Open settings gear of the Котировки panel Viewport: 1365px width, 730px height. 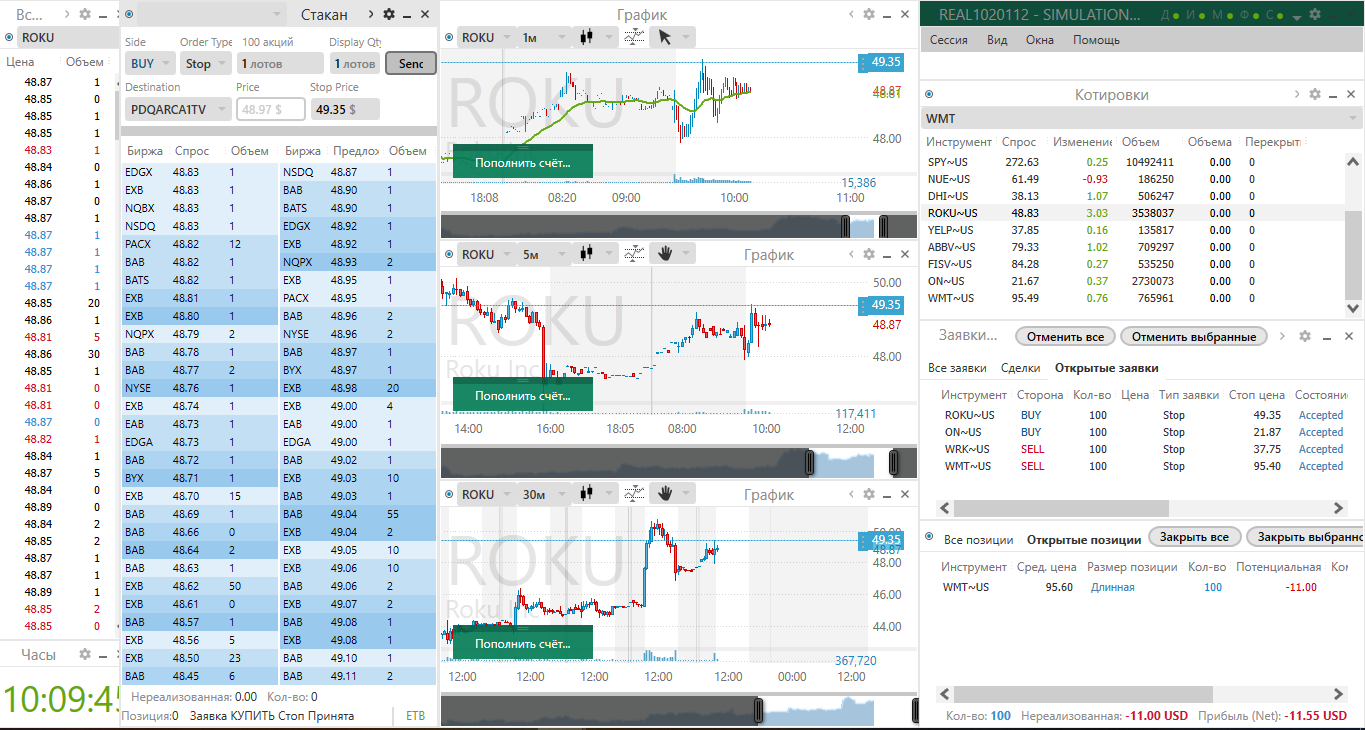(x=1314, y=94)
